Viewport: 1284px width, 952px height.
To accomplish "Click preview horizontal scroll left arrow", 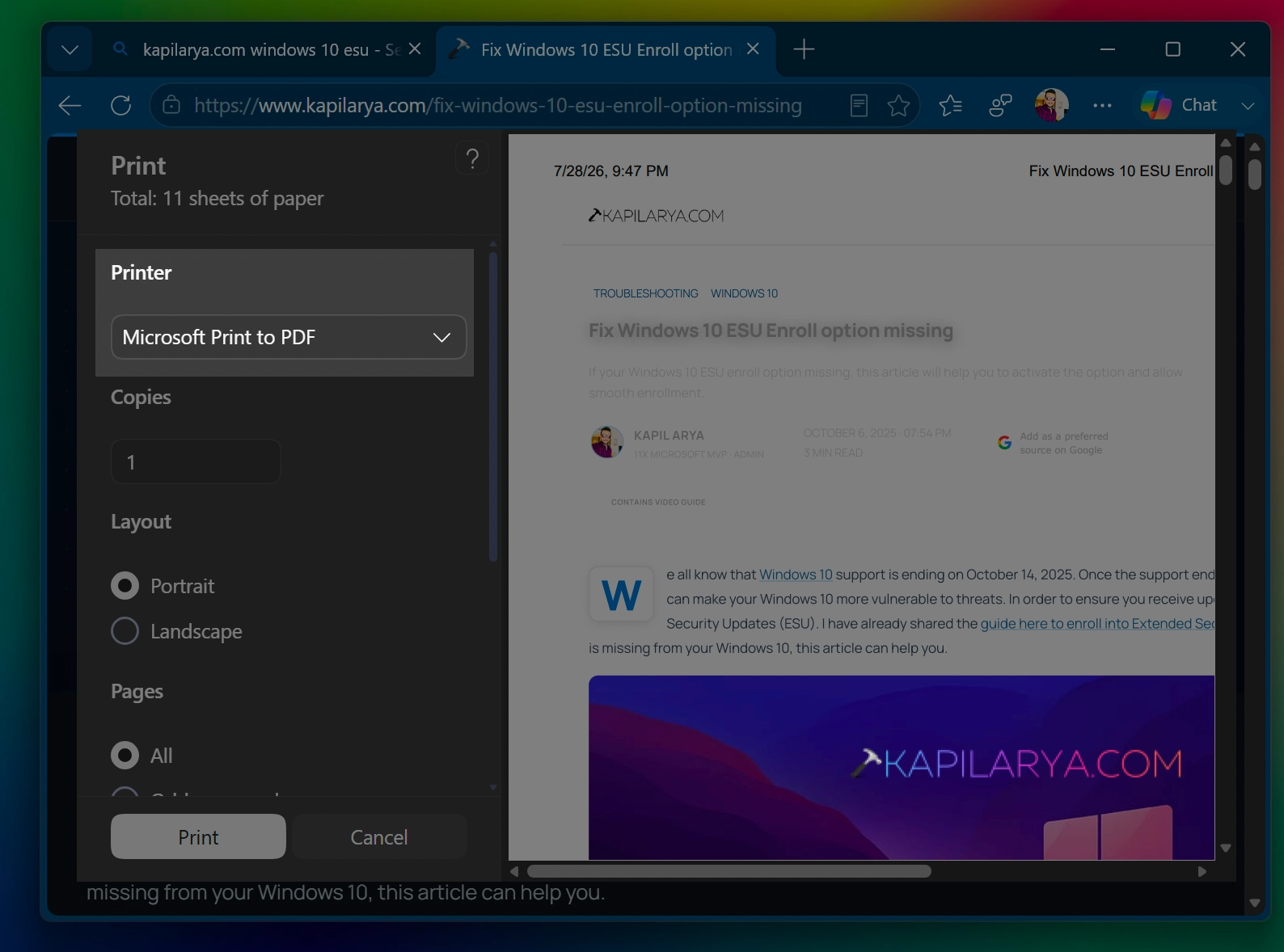I will pos(514,871).
